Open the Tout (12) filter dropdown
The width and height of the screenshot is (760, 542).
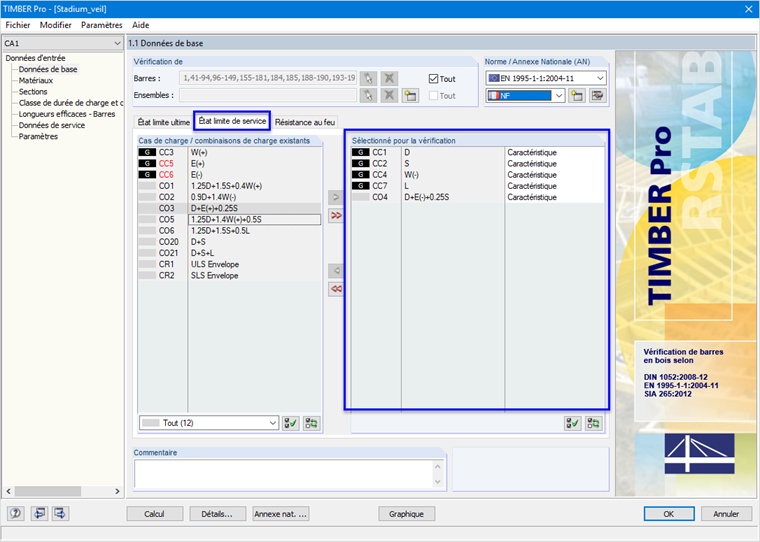click(x=209, y=423)
